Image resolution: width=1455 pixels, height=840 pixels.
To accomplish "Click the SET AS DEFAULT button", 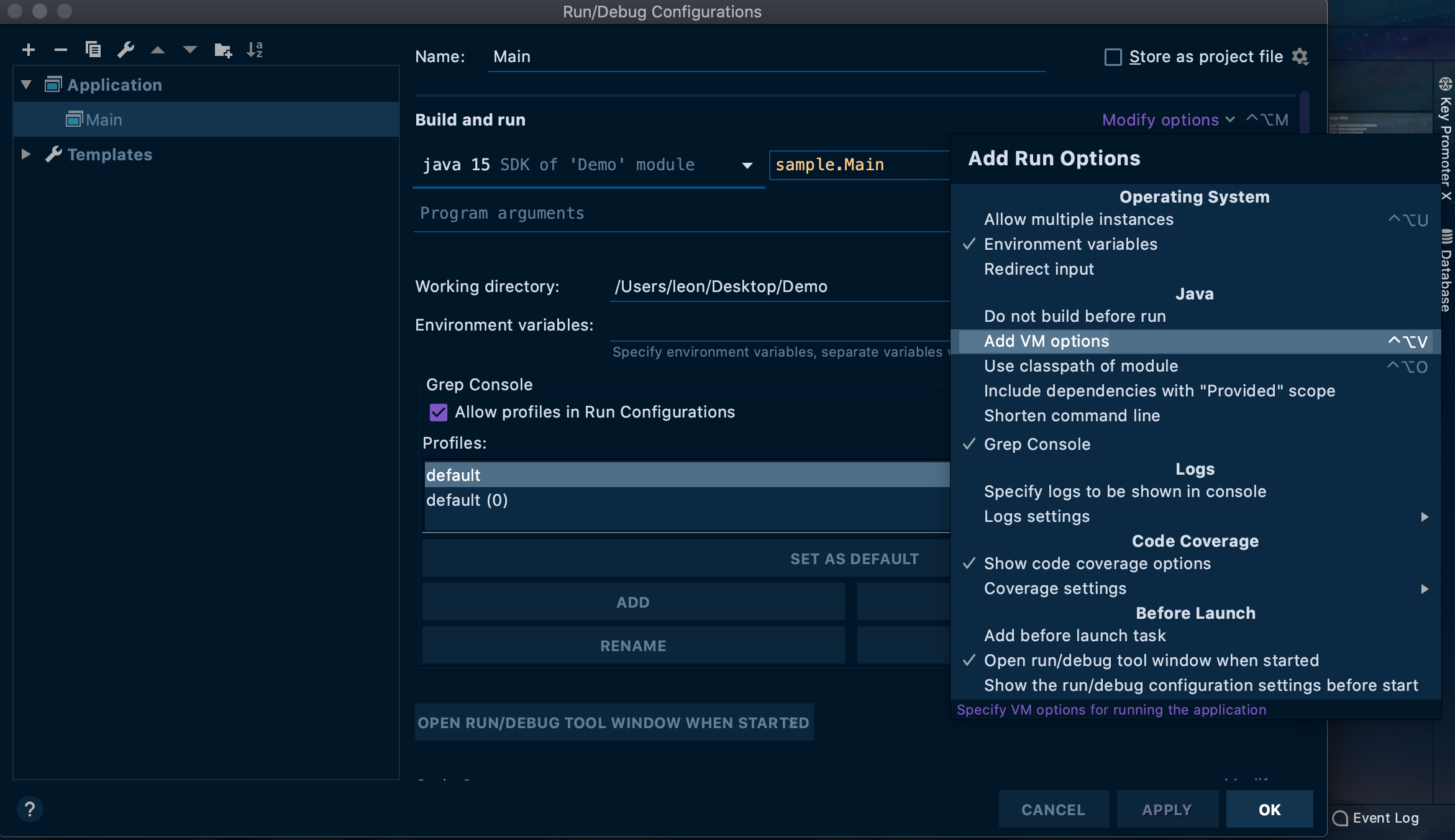I will click(855, 558).
